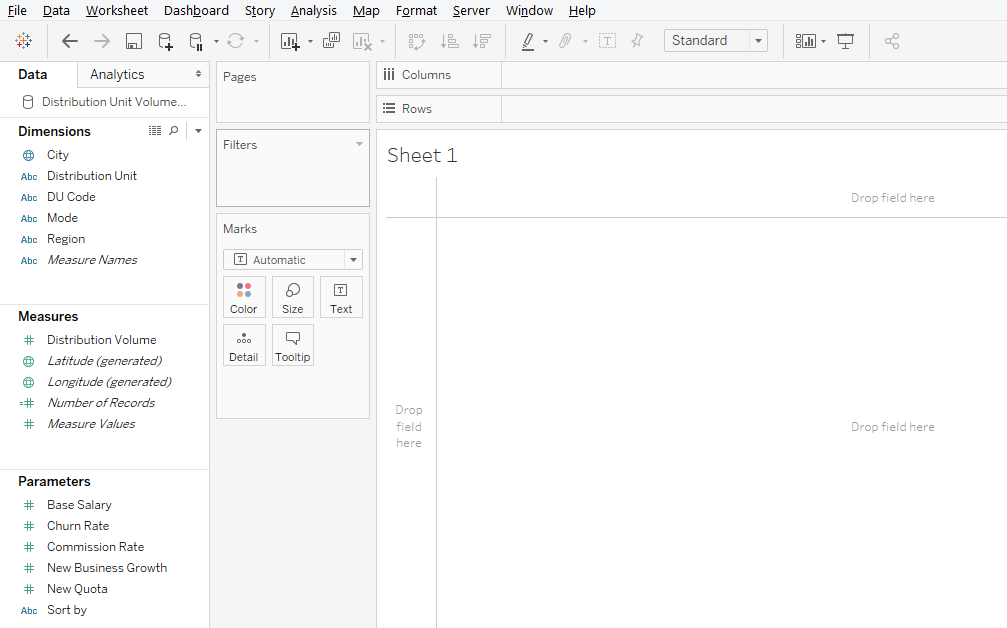Search fields in the Dimensions pane
Viewport: 1007px width, 628px height.
[174, 130]
